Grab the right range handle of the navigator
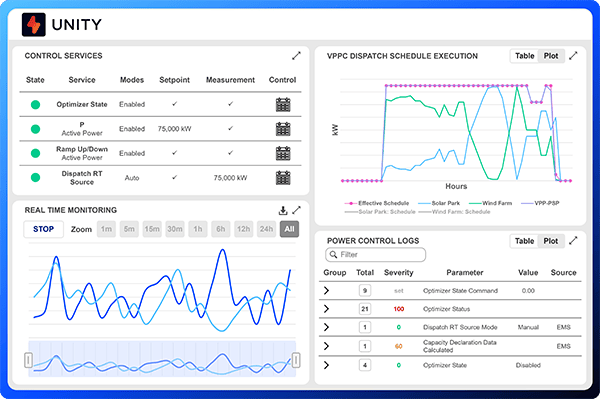This screenshot has height=399, width=600. point(296,360)
